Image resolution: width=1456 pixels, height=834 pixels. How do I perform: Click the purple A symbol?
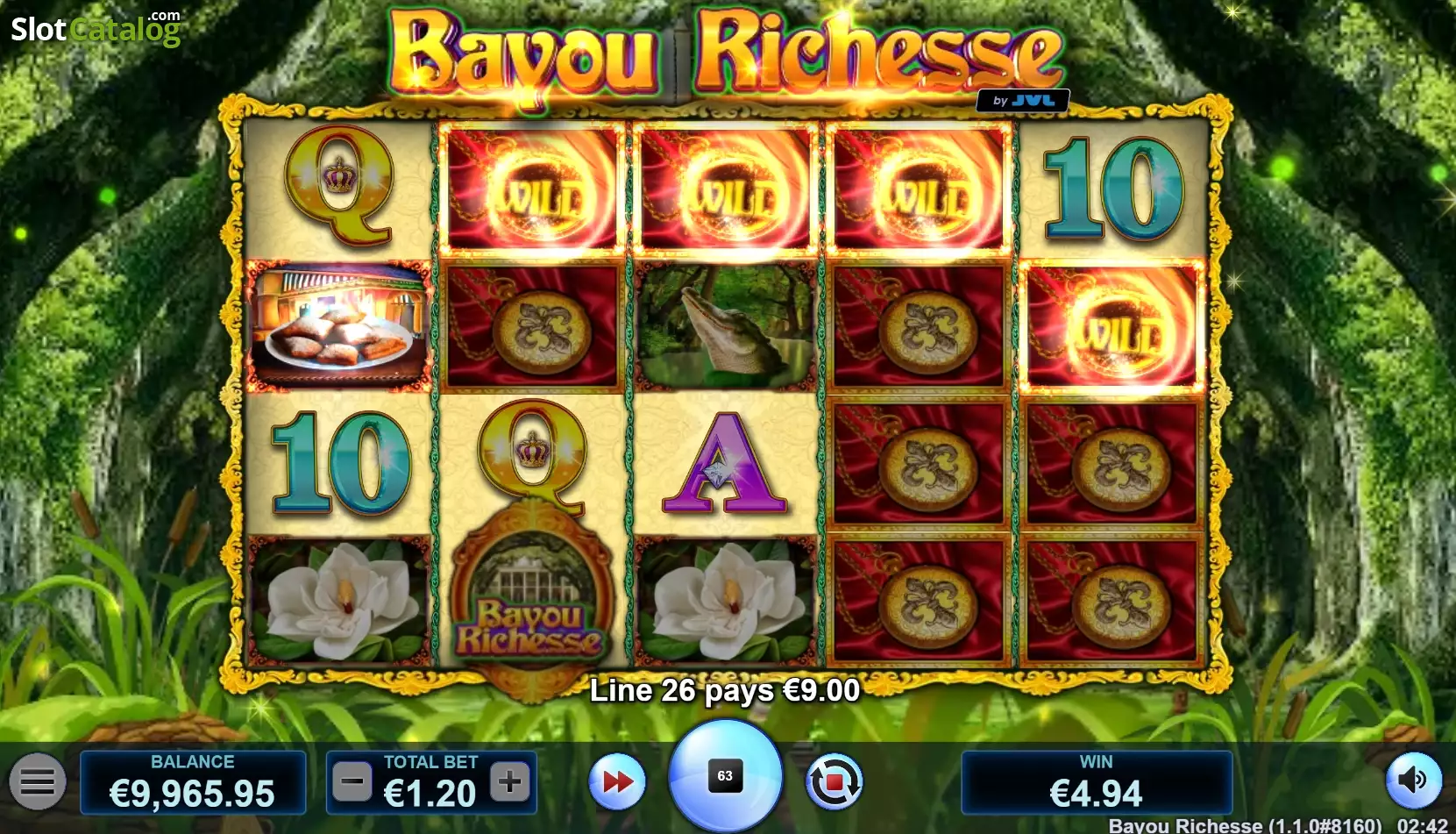point(725,464)
